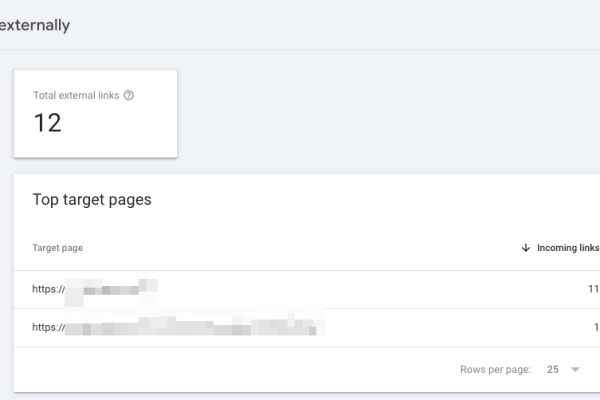This screenshot has width=600, height=400.
Task: Expand the Rows per page dropdown arrow
Action: coord(575,369)
